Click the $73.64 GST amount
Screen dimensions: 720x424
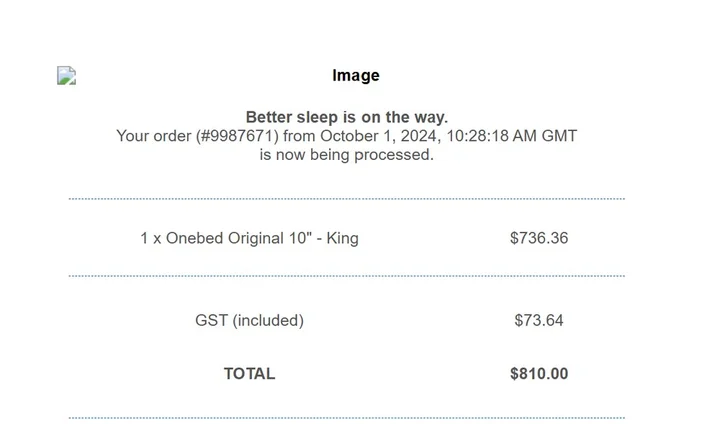[x=538, y=321]
